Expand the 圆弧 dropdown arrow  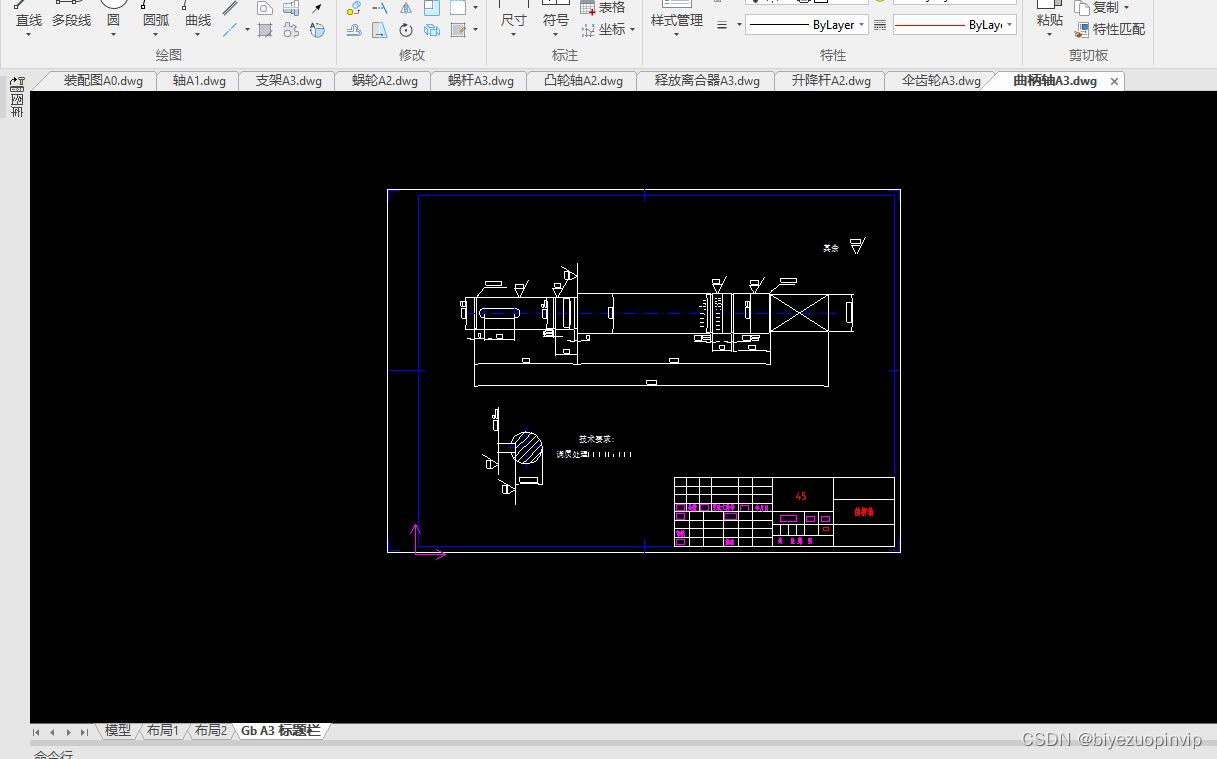(x=156, y=35)
